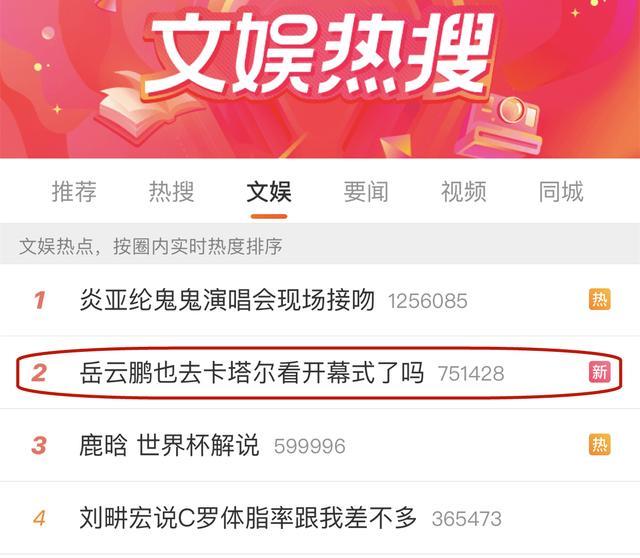Open topic 炎亚纶鬼鬼演唱会现场接吻
Screen dimensions: 640x558
pyautogui.click(x=227, y=300)
